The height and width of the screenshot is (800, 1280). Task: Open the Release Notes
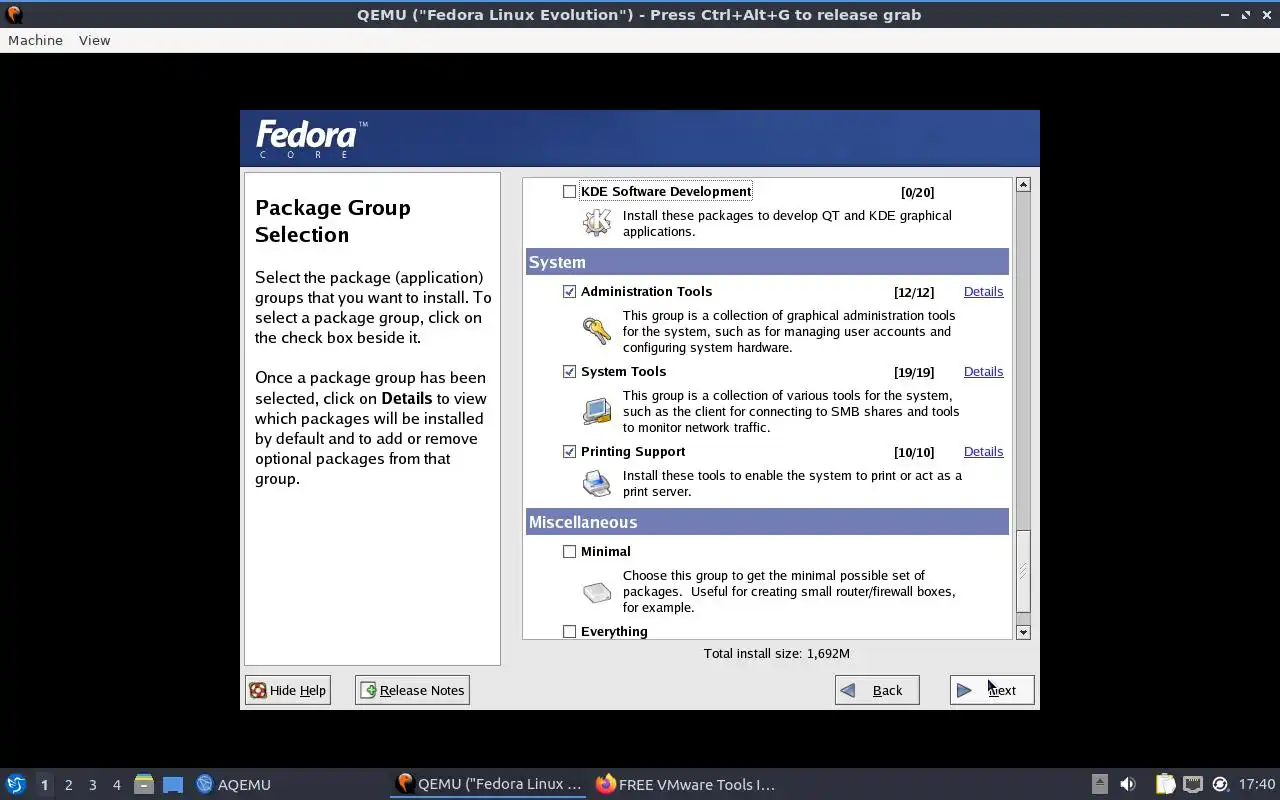tap(412, 690)
